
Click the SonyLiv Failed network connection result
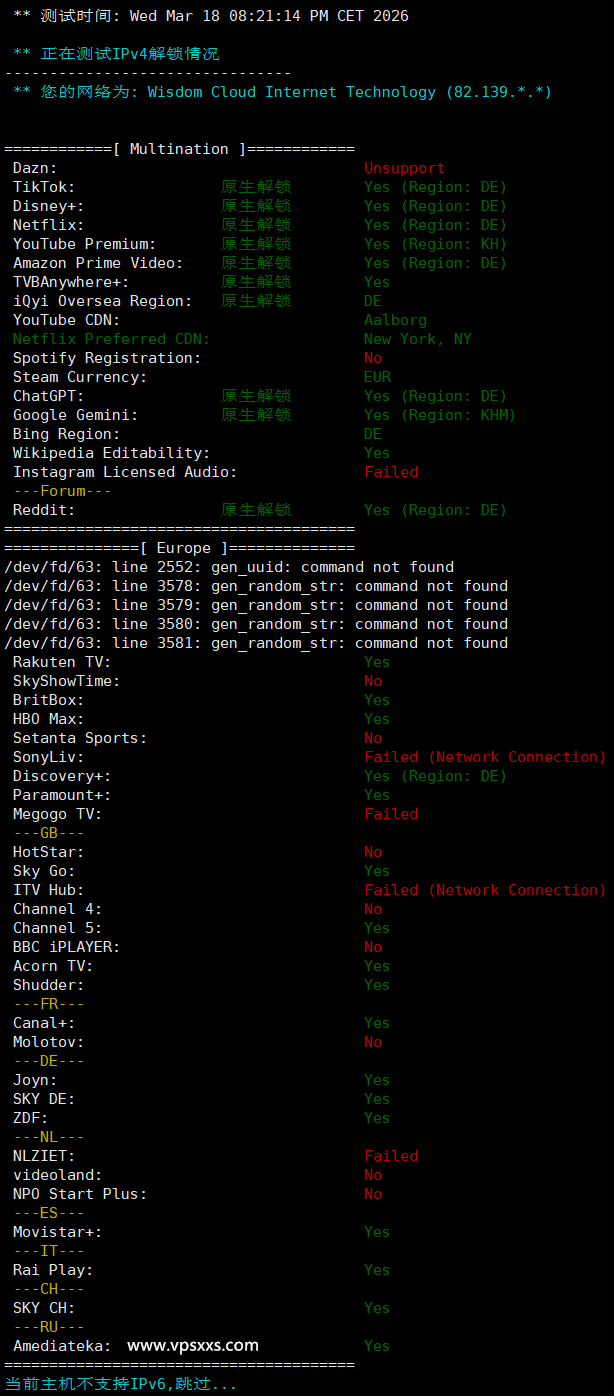pos(485,757)
